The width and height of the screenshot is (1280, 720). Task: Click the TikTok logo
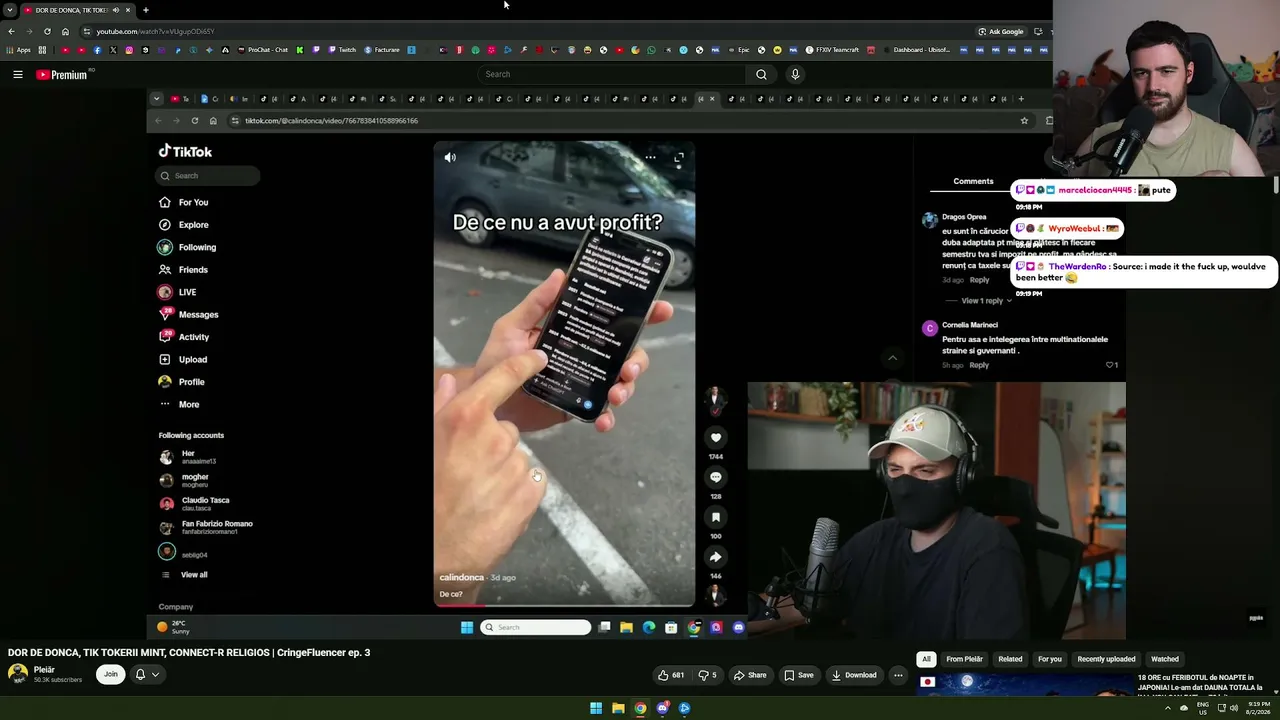coord(185,151)
